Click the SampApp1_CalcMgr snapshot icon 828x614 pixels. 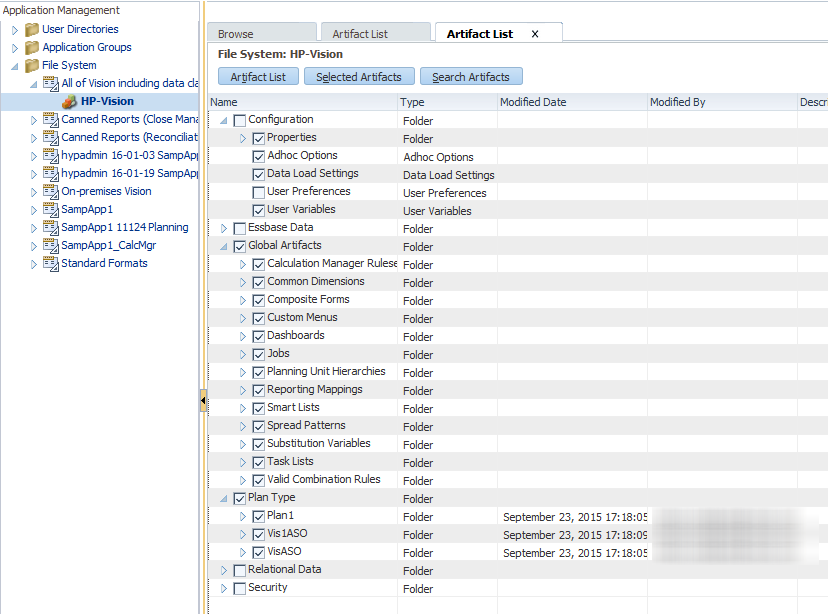pos(51,245)
